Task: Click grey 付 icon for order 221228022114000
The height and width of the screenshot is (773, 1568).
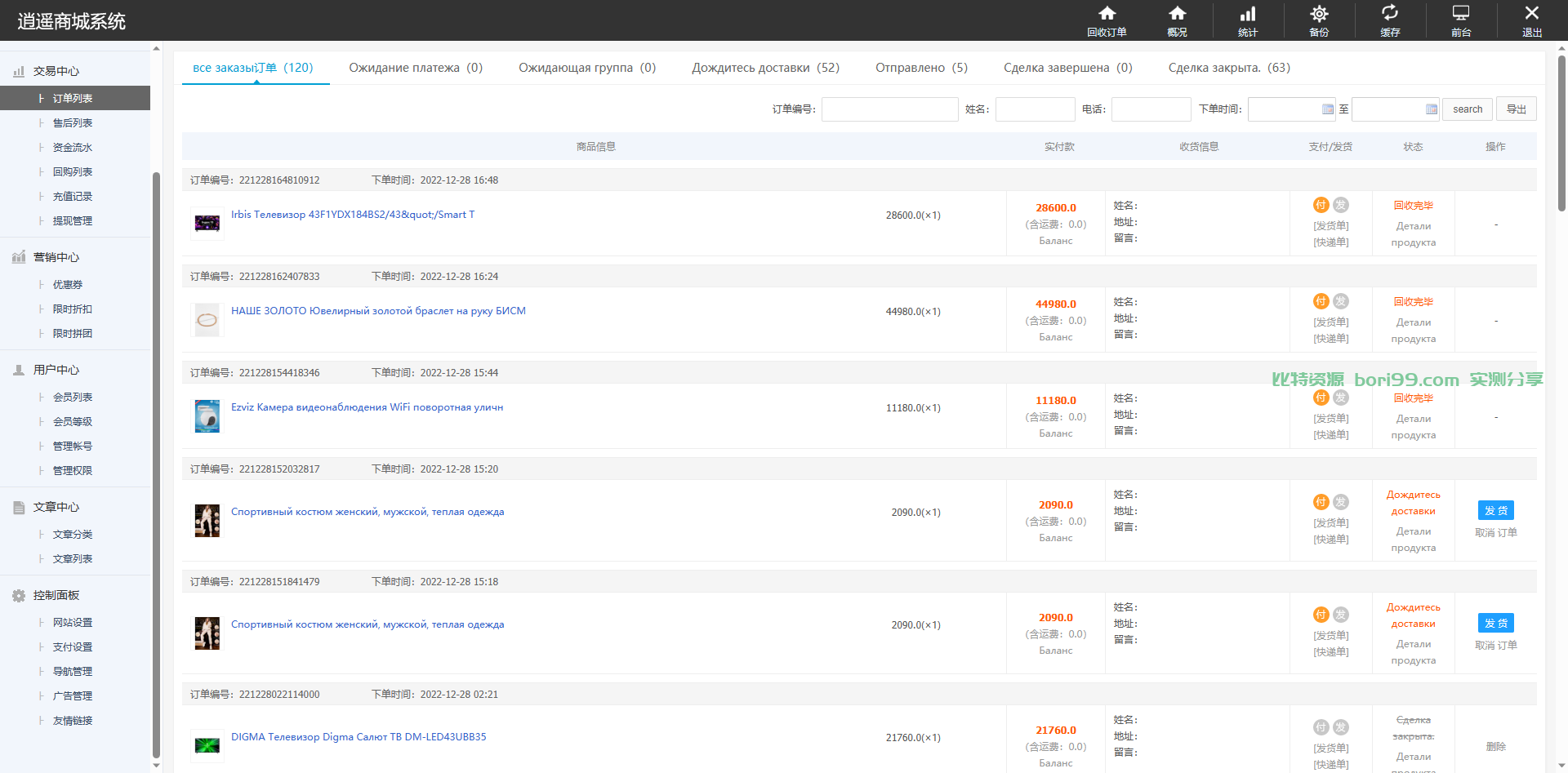Action: click(1321, 727)
